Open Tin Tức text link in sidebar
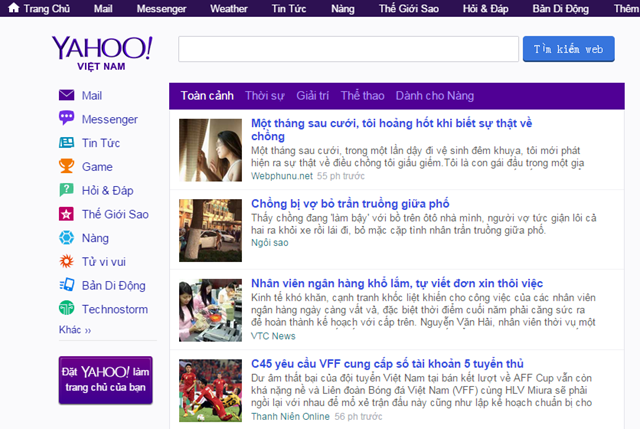The height and width of the screenshot is (429, 640). pyautogui.click(x=101, y=143)
